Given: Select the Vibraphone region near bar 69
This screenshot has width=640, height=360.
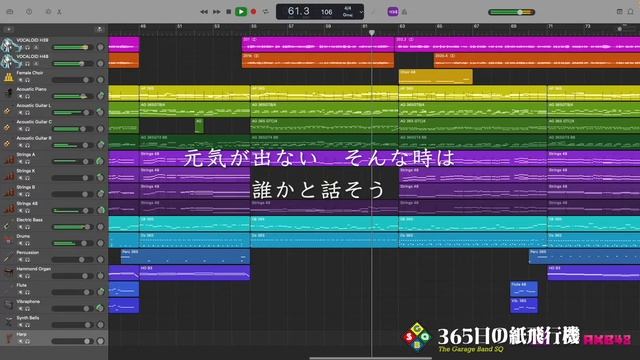Looking at the screenshot, I should point(524,305).
